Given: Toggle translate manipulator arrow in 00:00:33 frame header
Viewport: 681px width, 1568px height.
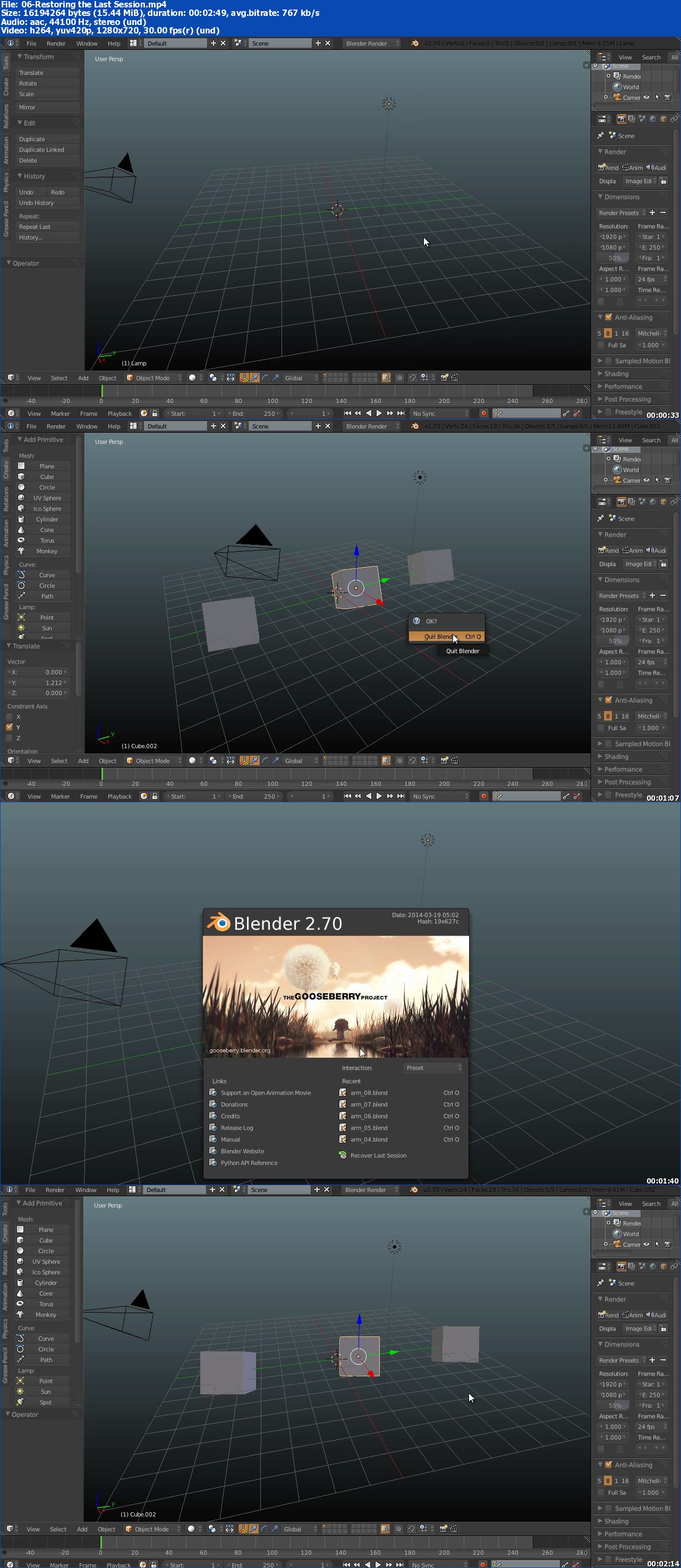Looking at the screenshot, I should 254,378.
